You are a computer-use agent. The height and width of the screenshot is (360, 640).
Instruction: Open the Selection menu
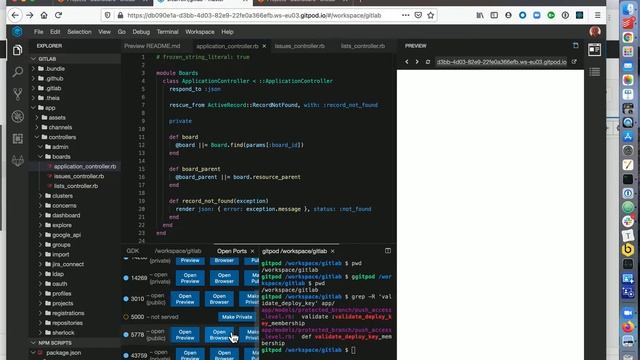tap(79, 32)
